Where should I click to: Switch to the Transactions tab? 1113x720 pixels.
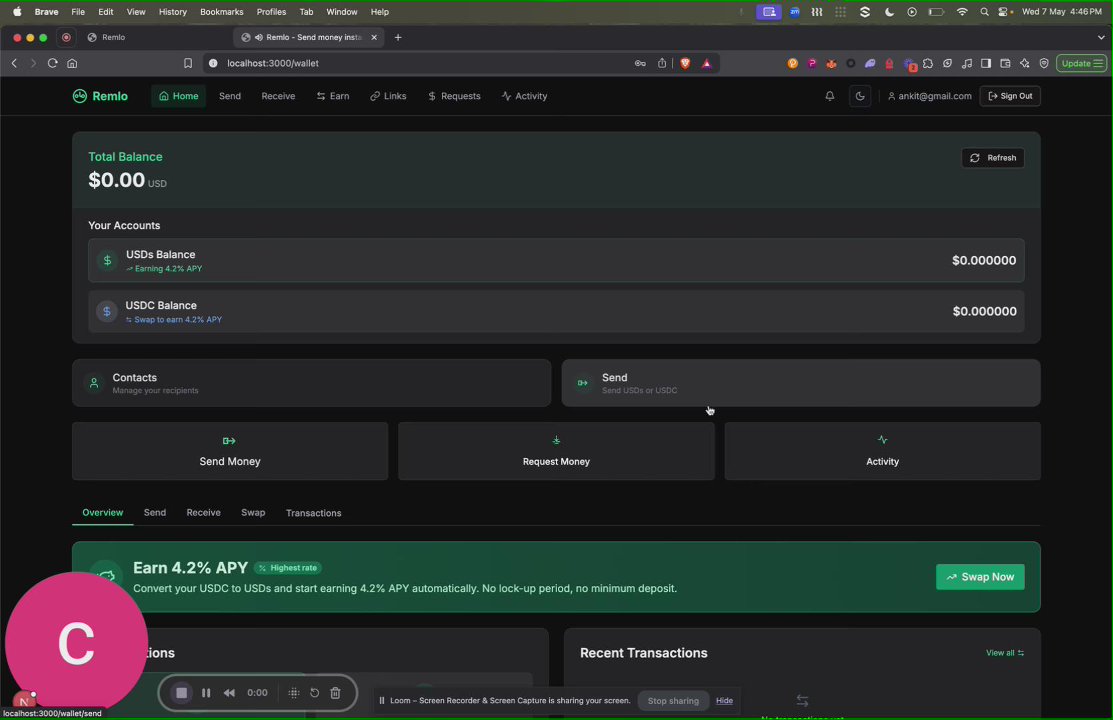314,513
